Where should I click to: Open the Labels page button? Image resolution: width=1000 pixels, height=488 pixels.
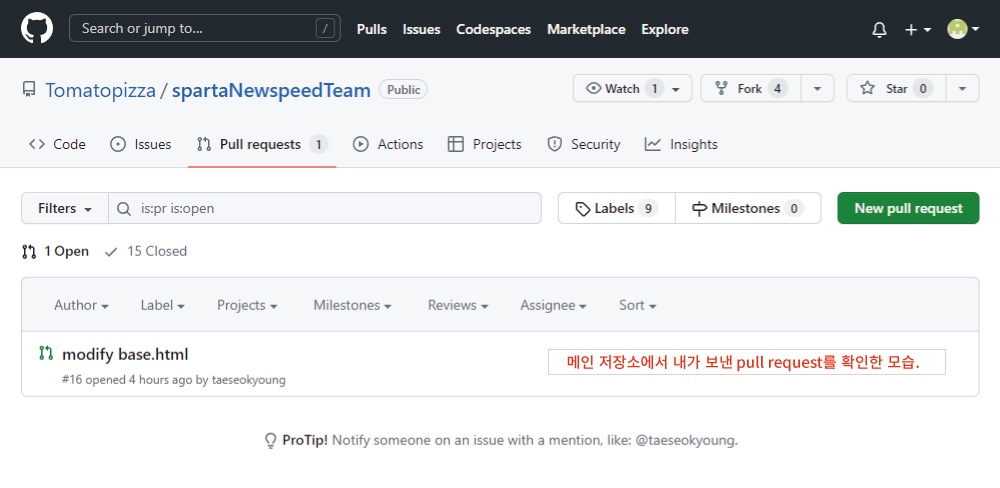pos(617,208)
